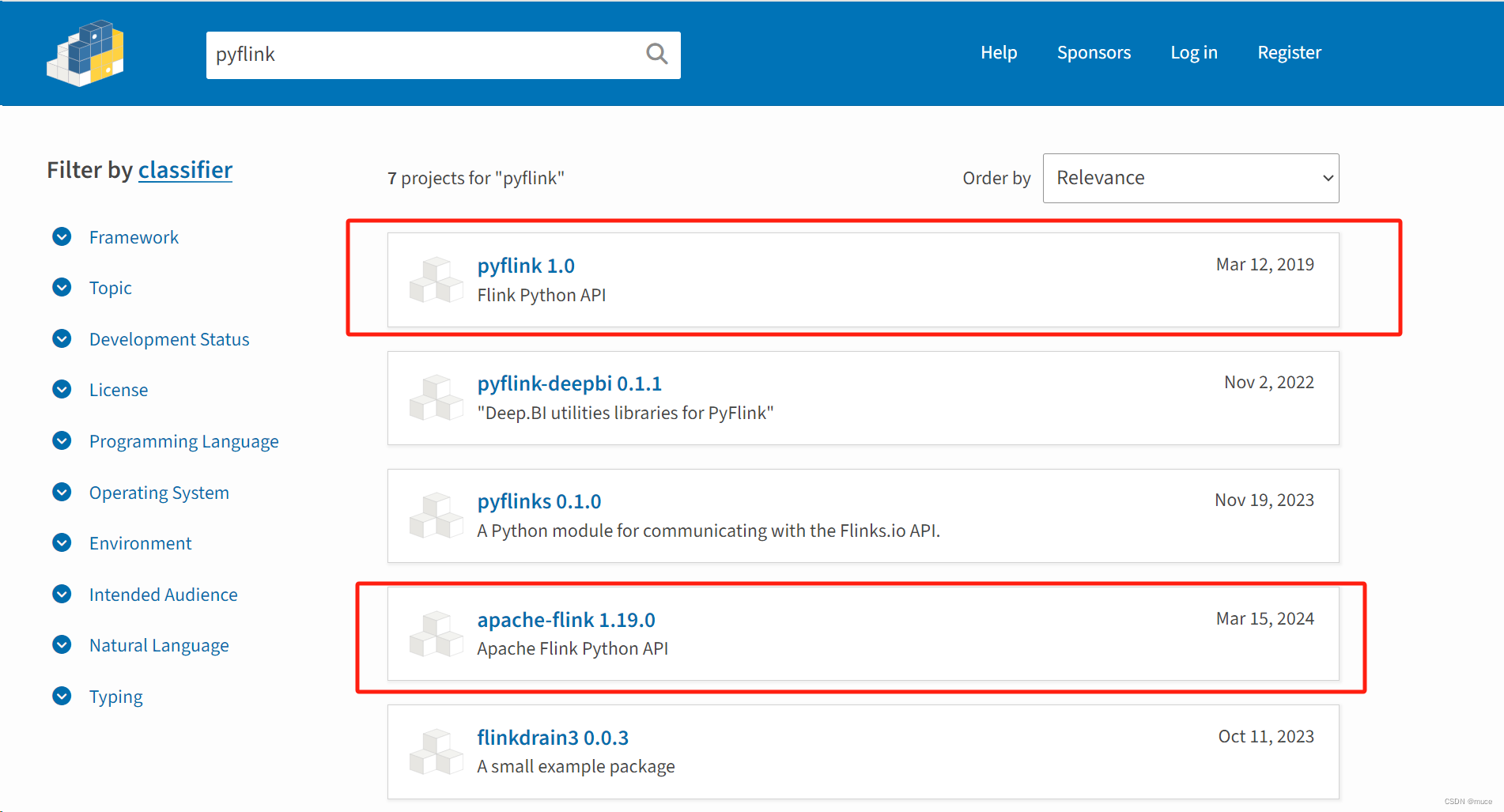Open the Help menu item
This screenshot has height=812, width=1504.
point(999,52)
